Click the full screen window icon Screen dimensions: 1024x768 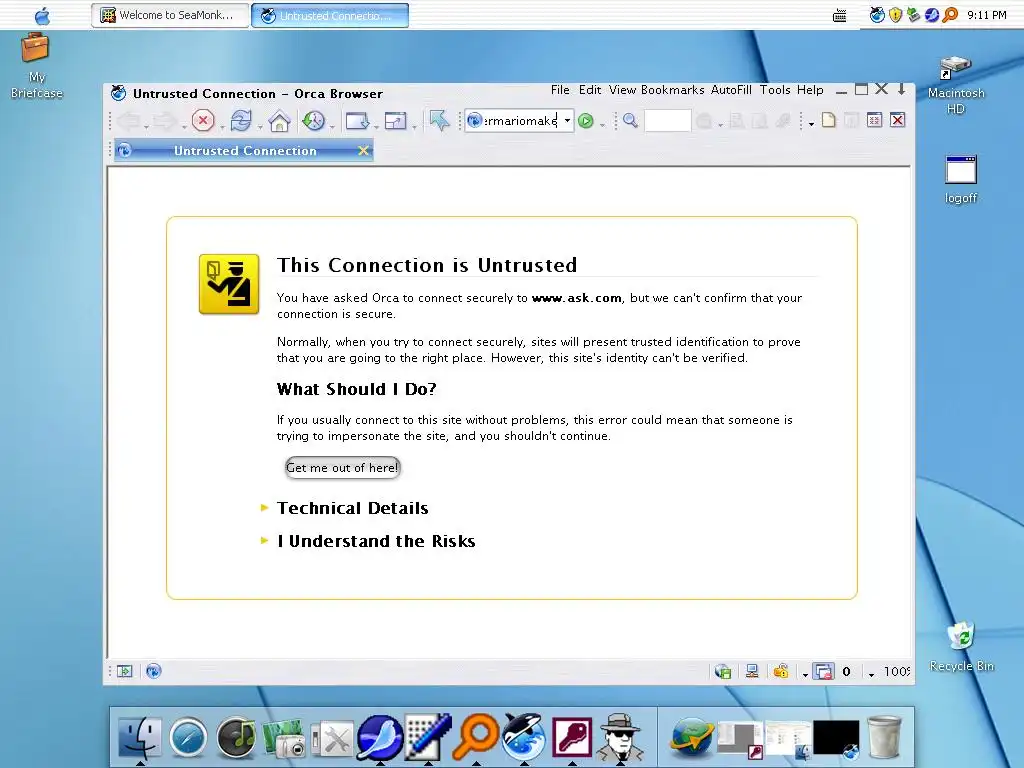(395, 121)
